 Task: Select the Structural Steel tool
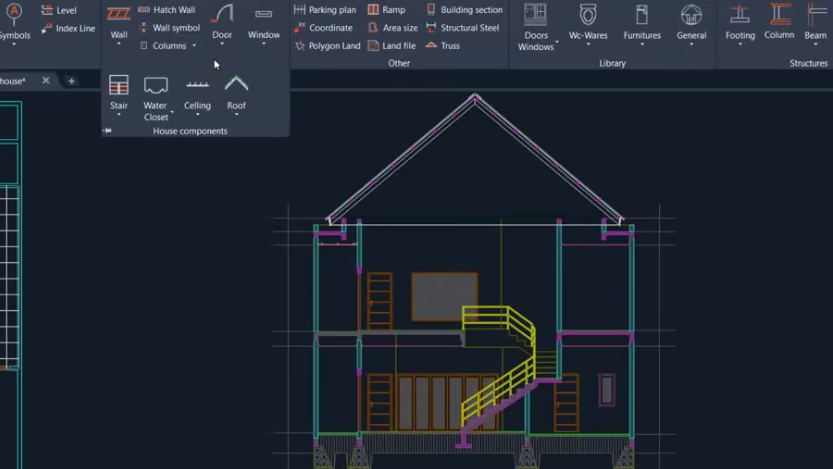462,28
